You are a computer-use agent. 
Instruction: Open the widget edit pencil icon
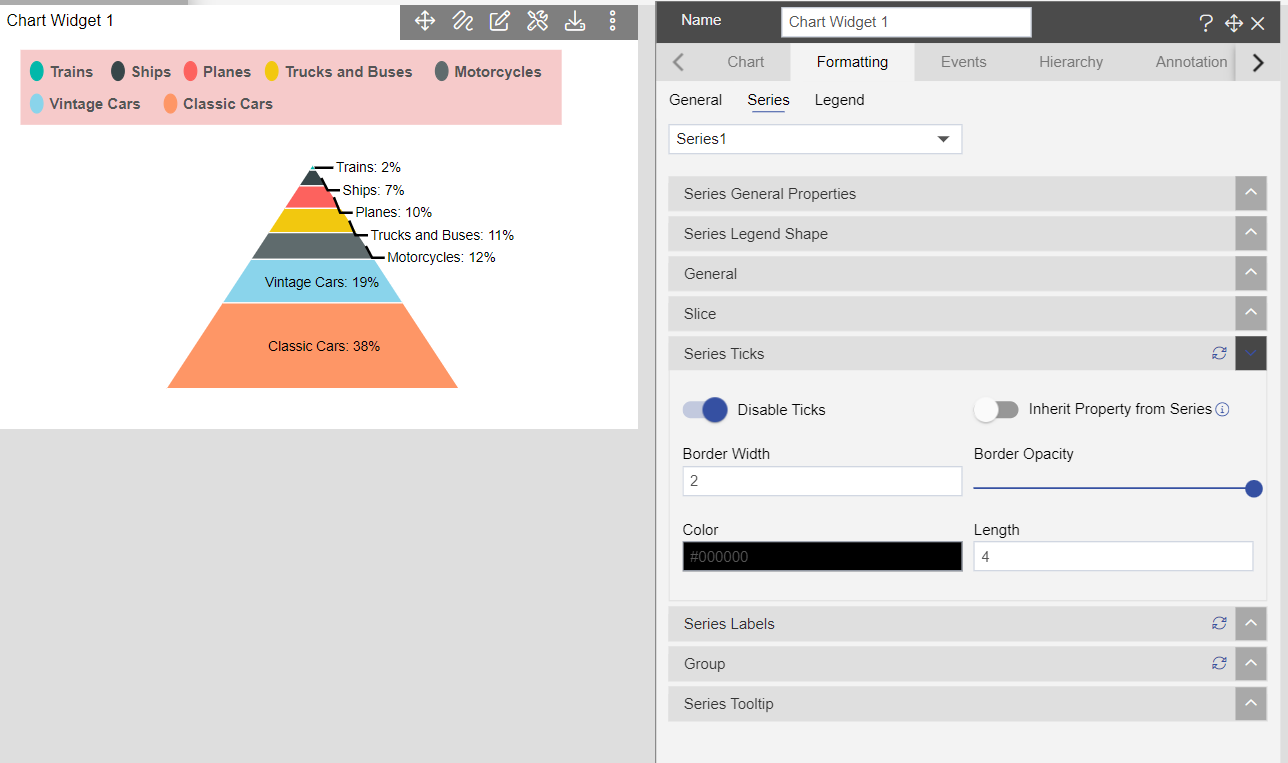click(500, 21)
